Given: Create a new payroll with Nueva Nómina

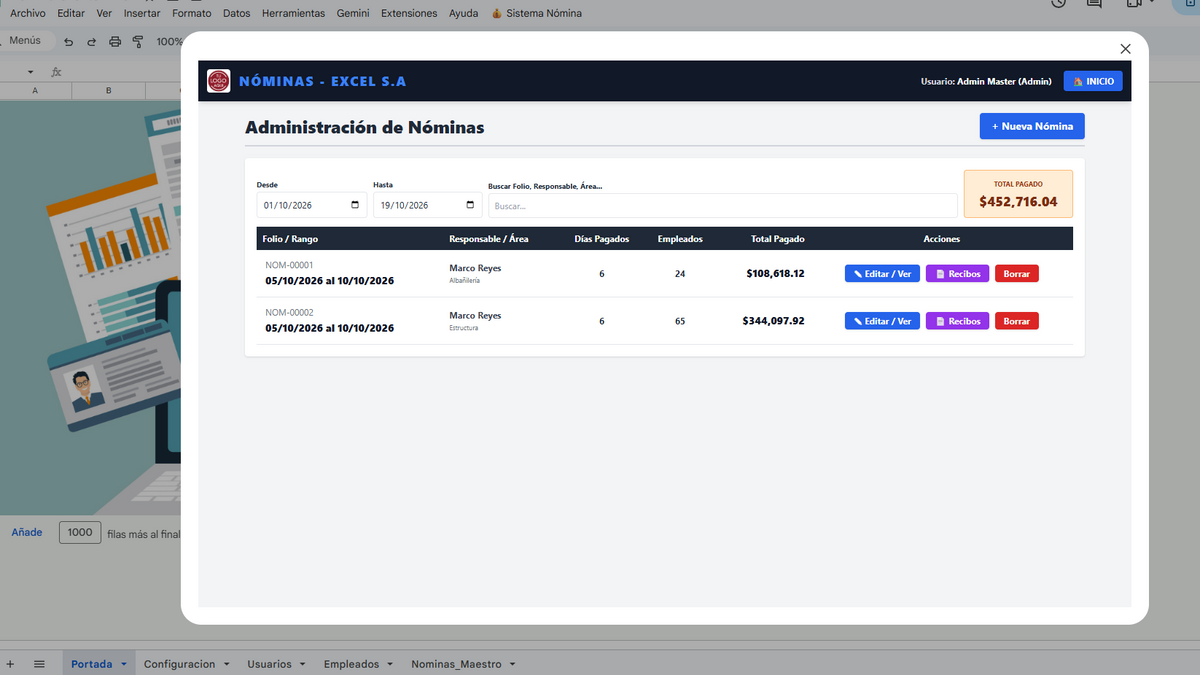Looking at the screenshot, I should coord(1032,126).
